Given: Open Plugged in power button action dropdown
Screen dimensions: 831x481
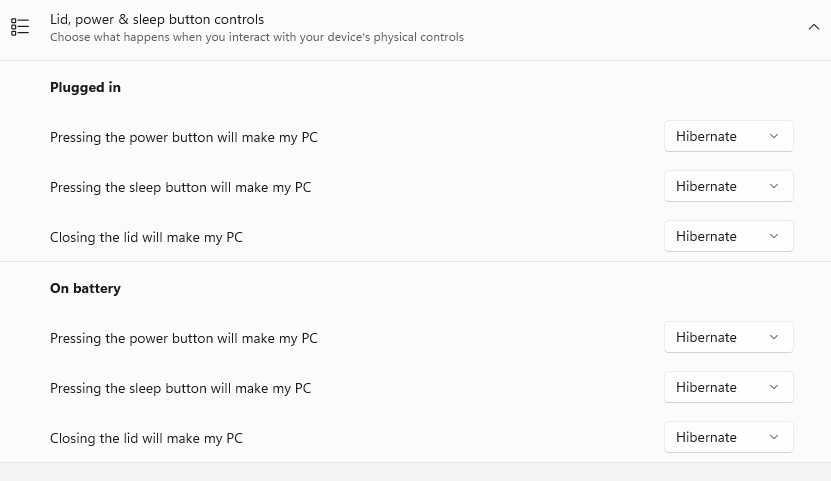Looking at the screenshot, I should click(729, 136).
